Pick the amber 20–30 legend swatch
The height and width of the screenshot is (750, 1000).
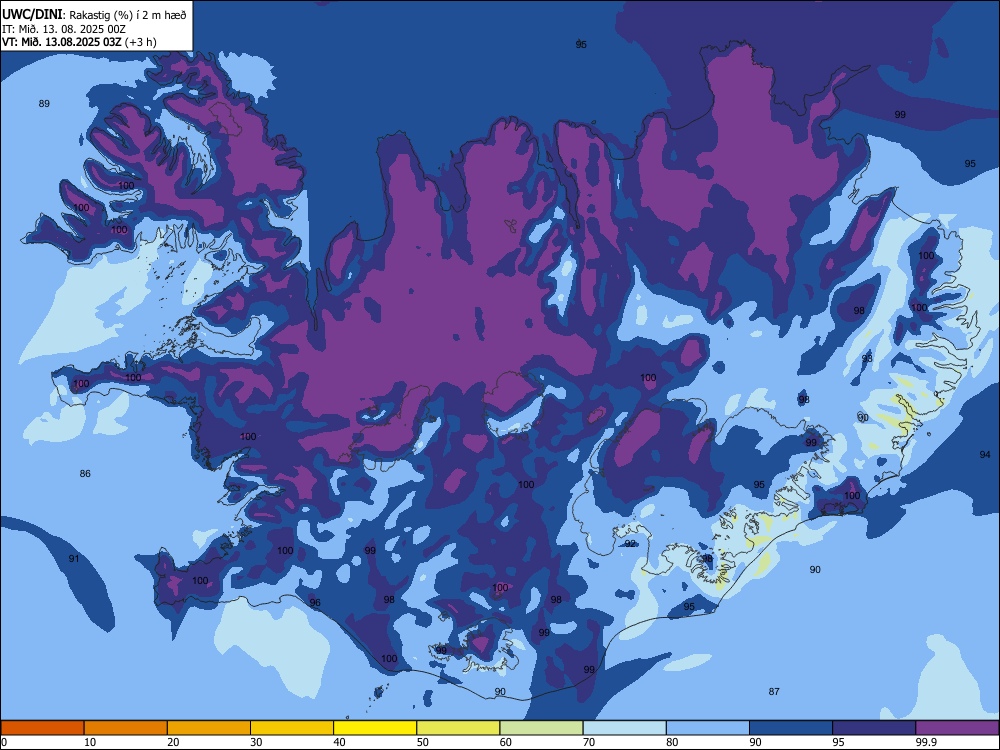click(x=209, y=728)
